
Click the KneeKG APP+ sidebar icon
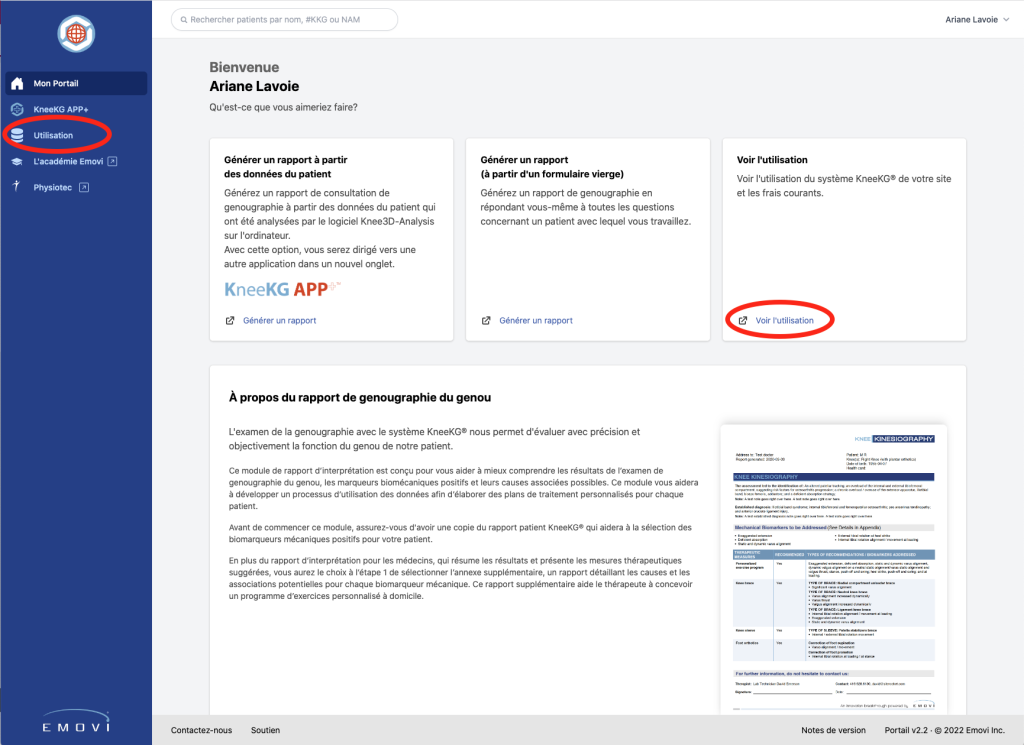[x=18, y=109]
